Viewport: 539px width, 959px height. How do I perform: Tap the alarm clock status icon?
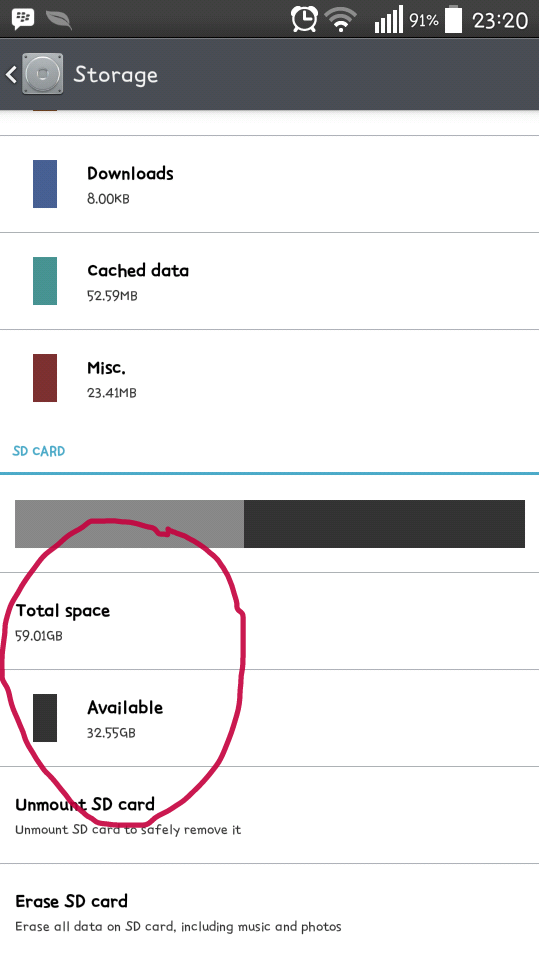point(304,19)
